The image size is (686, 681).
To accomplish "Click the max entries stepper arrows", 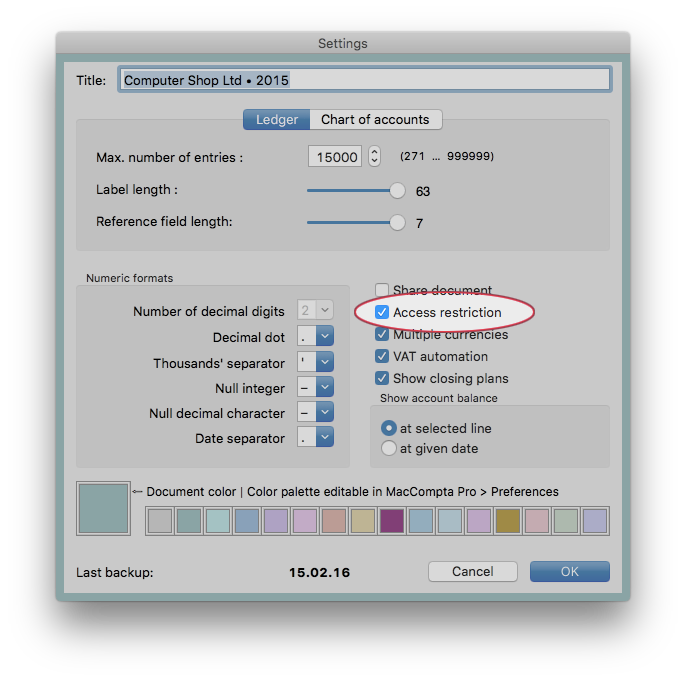I will click(374, 156).
